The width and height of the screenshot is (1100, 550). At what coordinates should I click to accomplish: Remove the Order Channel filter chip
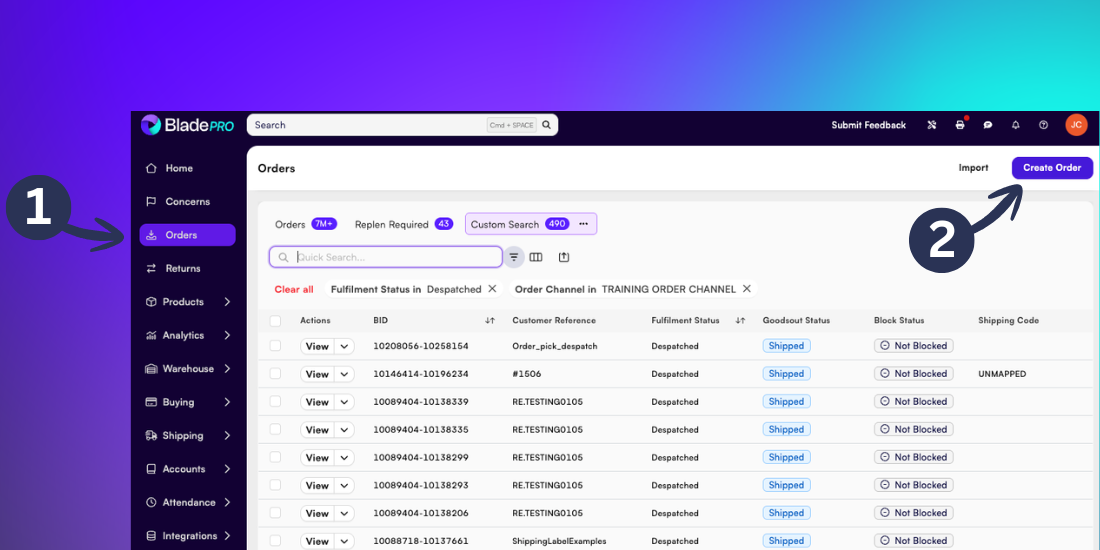coord(746,289)
